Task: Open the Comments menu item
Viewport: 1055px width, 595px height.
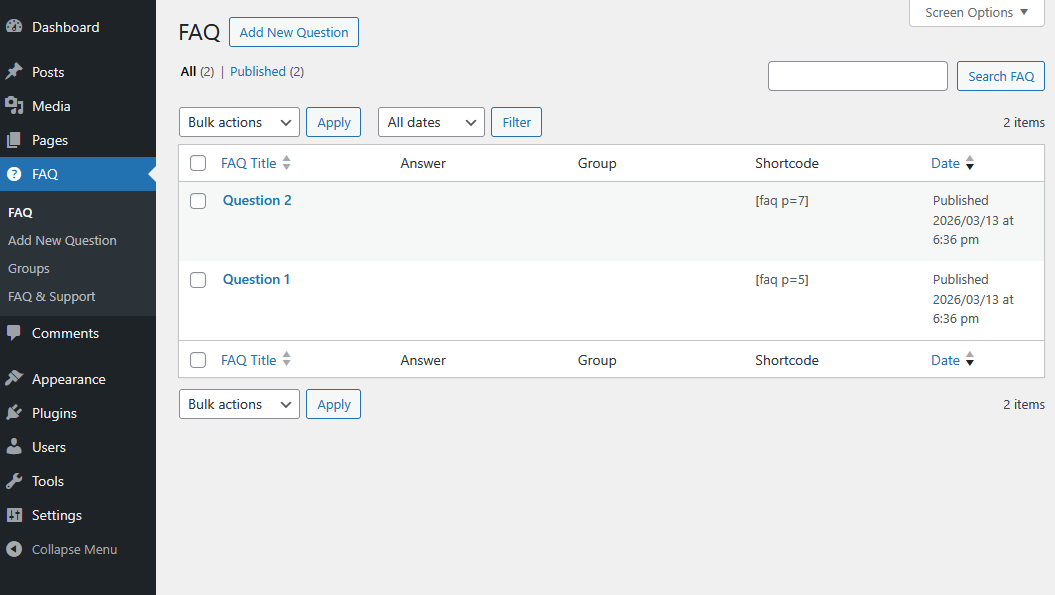Action: [78, 333]
